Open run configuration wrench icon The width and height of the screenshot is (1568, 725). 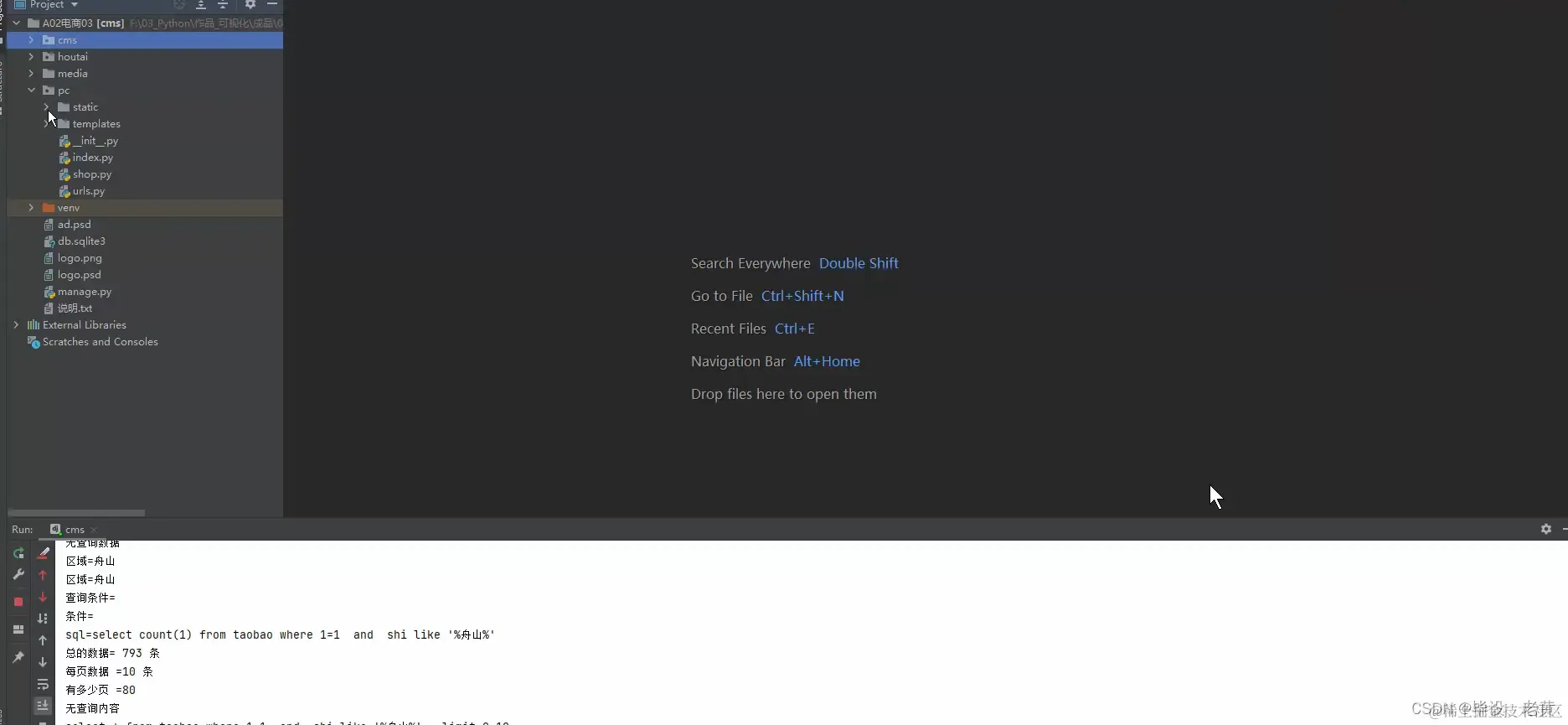click(x=18, y=575)
